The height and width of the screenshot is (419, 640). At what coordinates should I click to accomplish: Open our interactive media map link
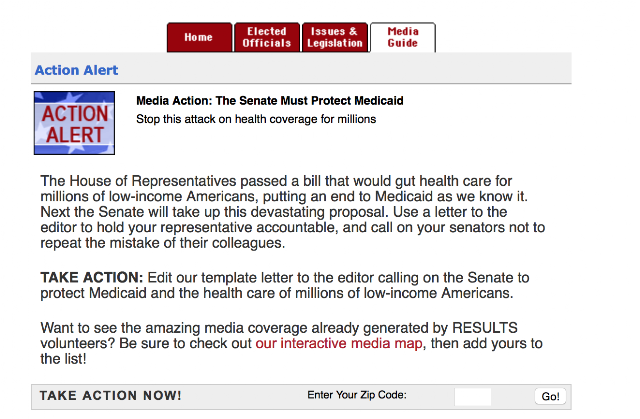[x=339, y=344]
